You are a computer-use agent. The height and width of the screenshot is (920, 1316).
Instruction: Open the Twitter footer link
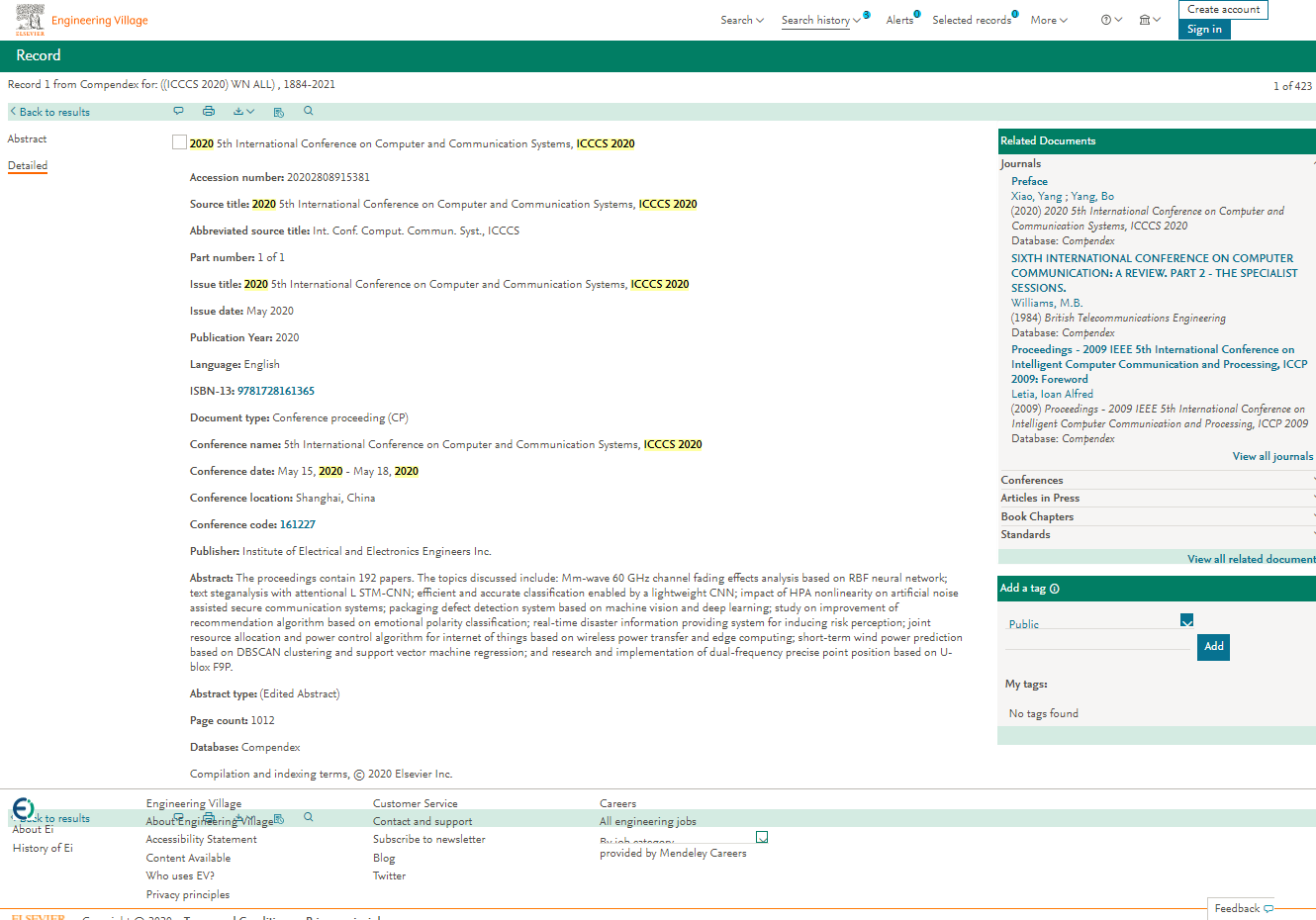pos(389,875)
